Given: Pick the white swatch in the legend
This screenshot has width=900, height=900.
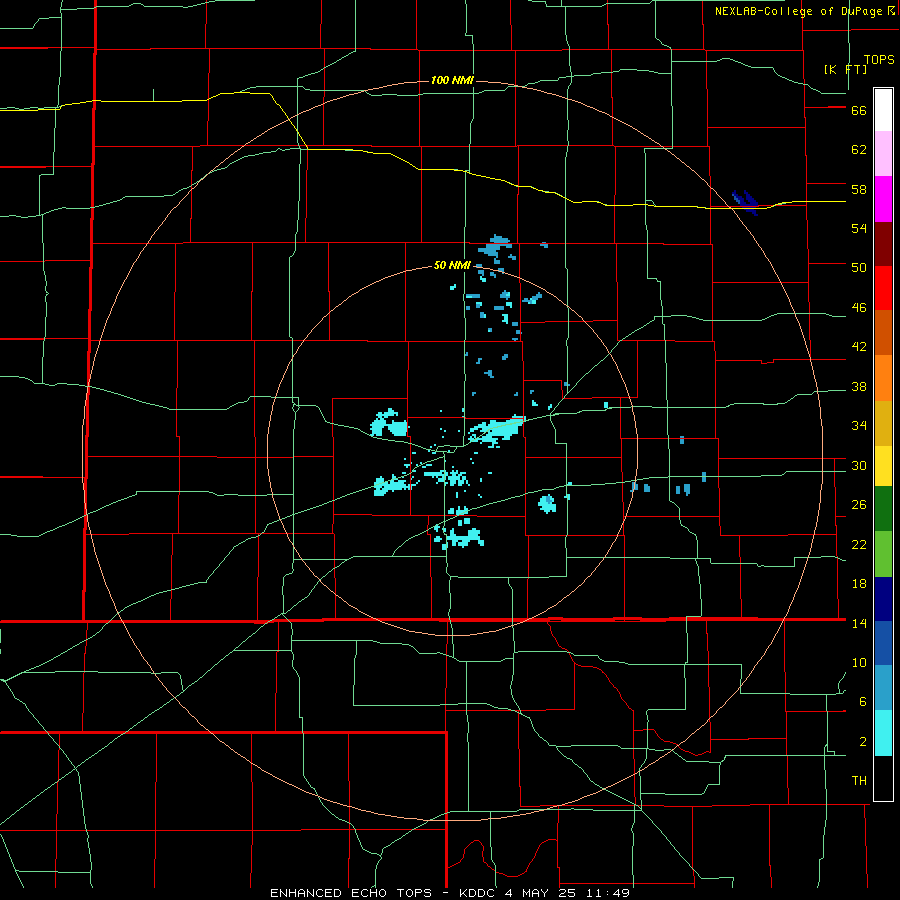Looking at the screenshot, I should point(883,110).
